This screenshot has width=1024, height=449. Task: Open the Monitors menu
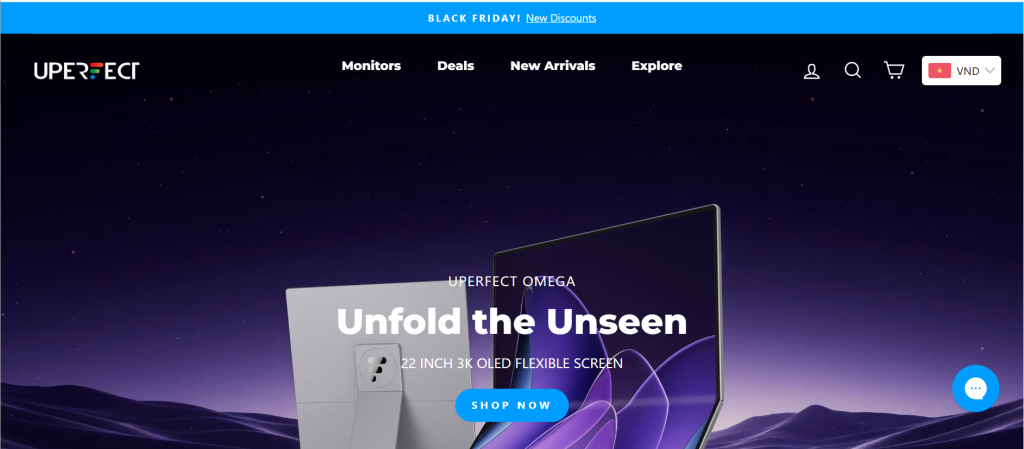point(371,66)
